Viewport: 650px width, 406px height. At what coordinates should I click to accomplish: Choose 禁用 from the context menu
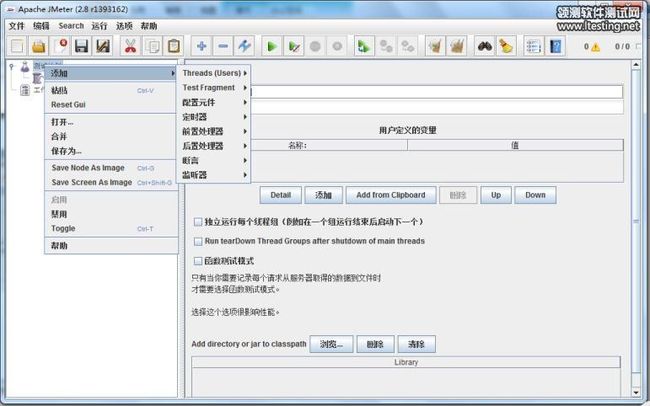(x=111, y=214)
